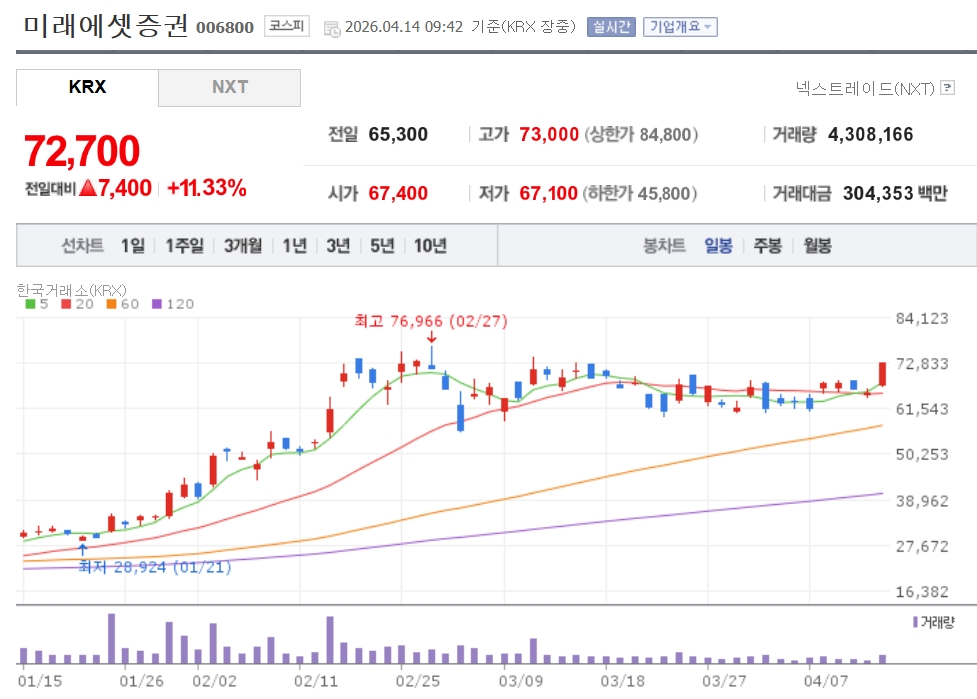
Task: Click the previous close value 65,300
Action: coord(398,135)
